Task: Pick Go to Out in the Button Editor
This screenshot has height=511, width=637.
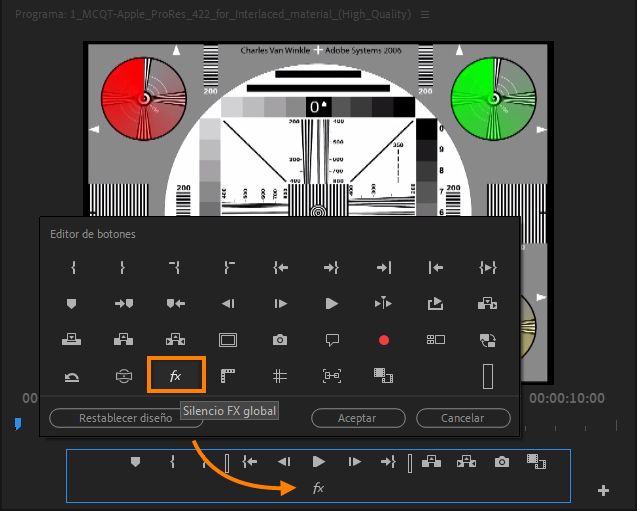Action: [x=332, y=268]
